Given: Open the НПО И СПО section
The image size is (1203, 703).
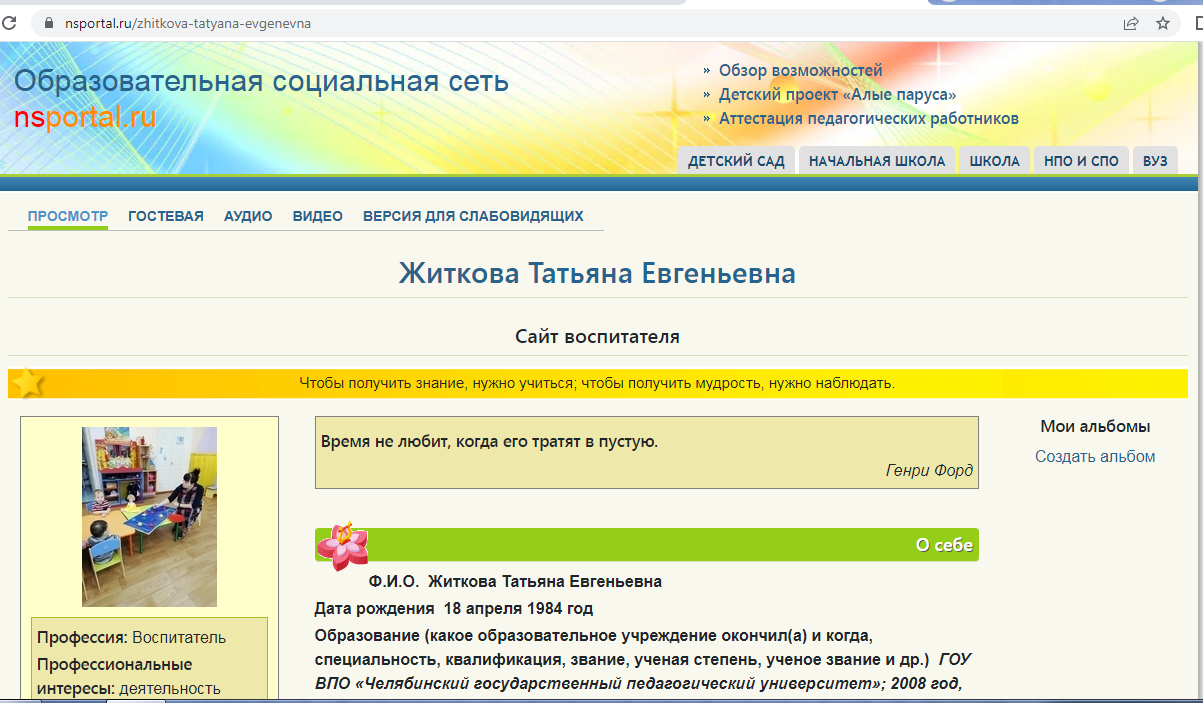Looking at the screenshot, I should tap(1081, 161).
